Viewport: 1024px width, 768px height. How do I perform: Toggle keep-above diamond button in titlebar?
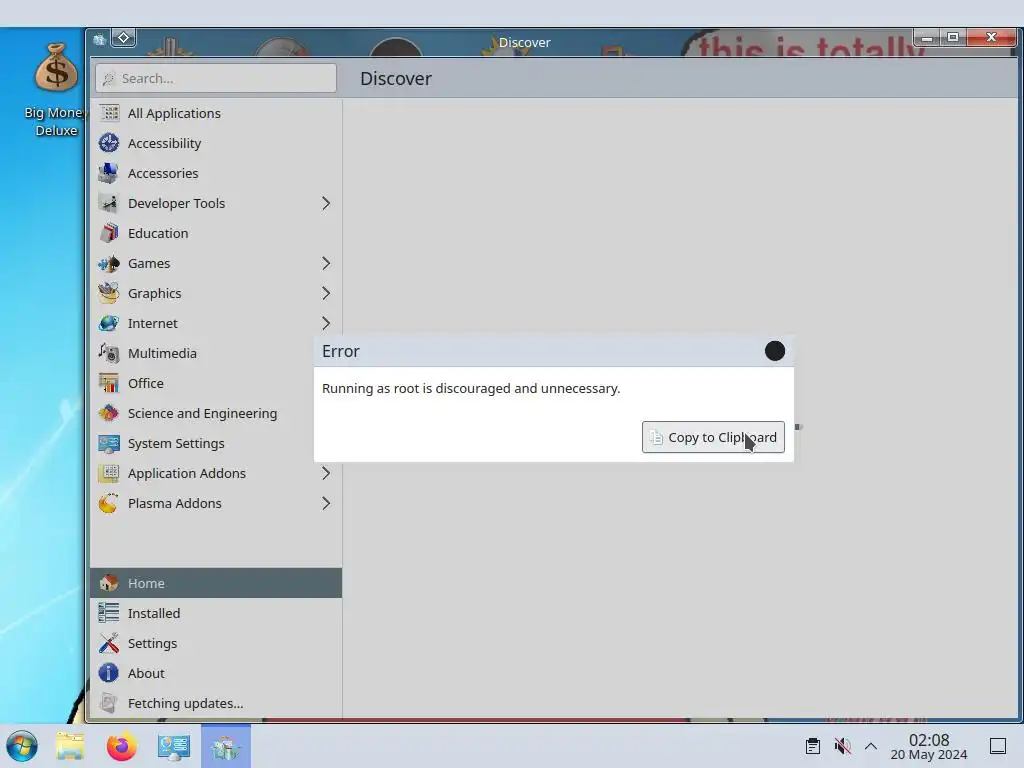click(123, 38)
